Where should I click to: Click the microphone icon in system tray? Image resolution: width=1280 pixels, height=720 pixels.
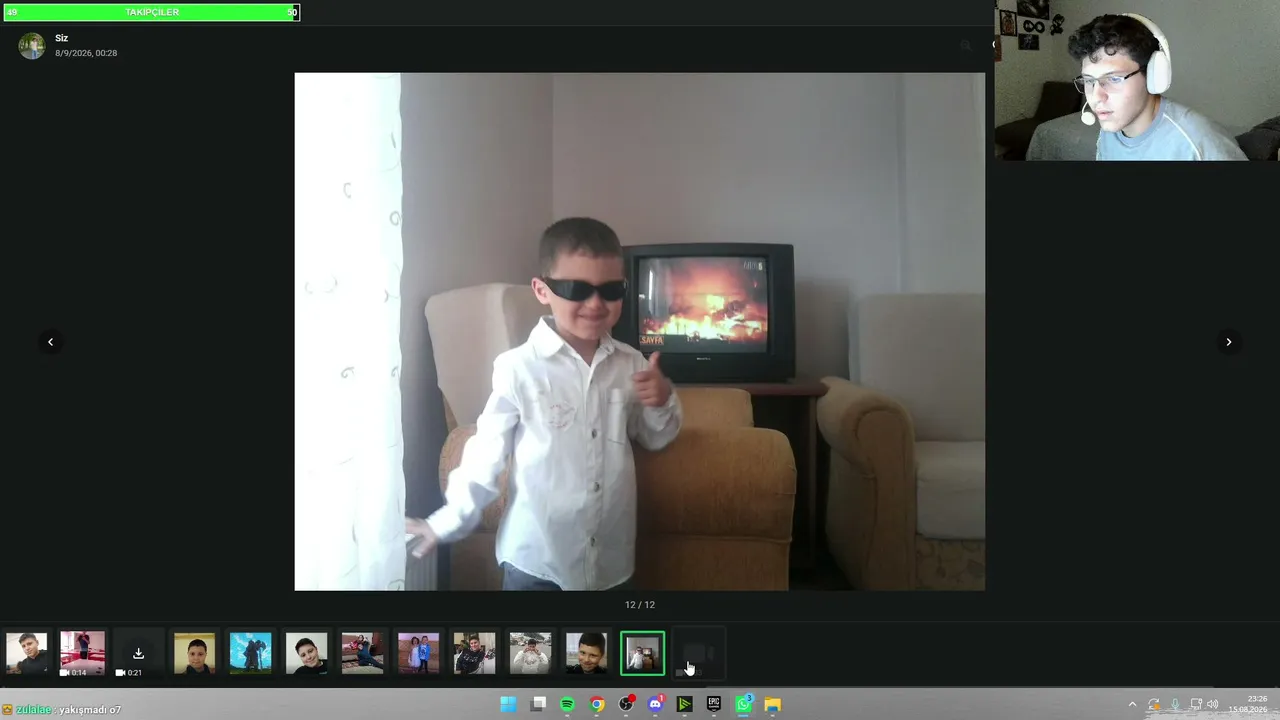[x=1175, y=704]
